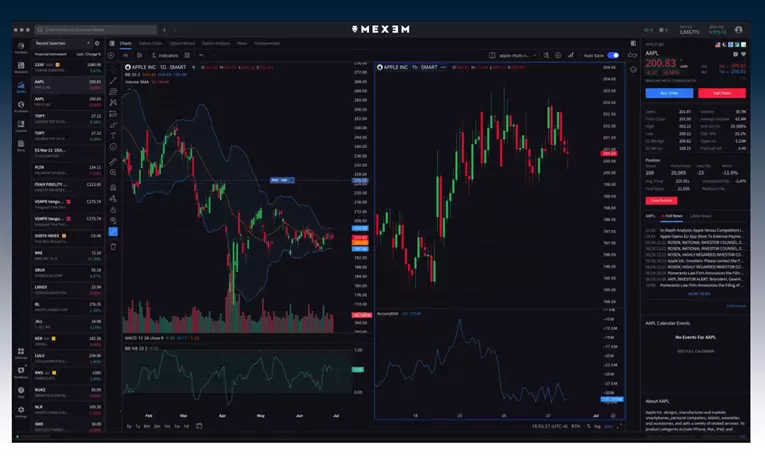Open the News icon in left sidebar
Viewport: 765px width, 456px height.
21,145
